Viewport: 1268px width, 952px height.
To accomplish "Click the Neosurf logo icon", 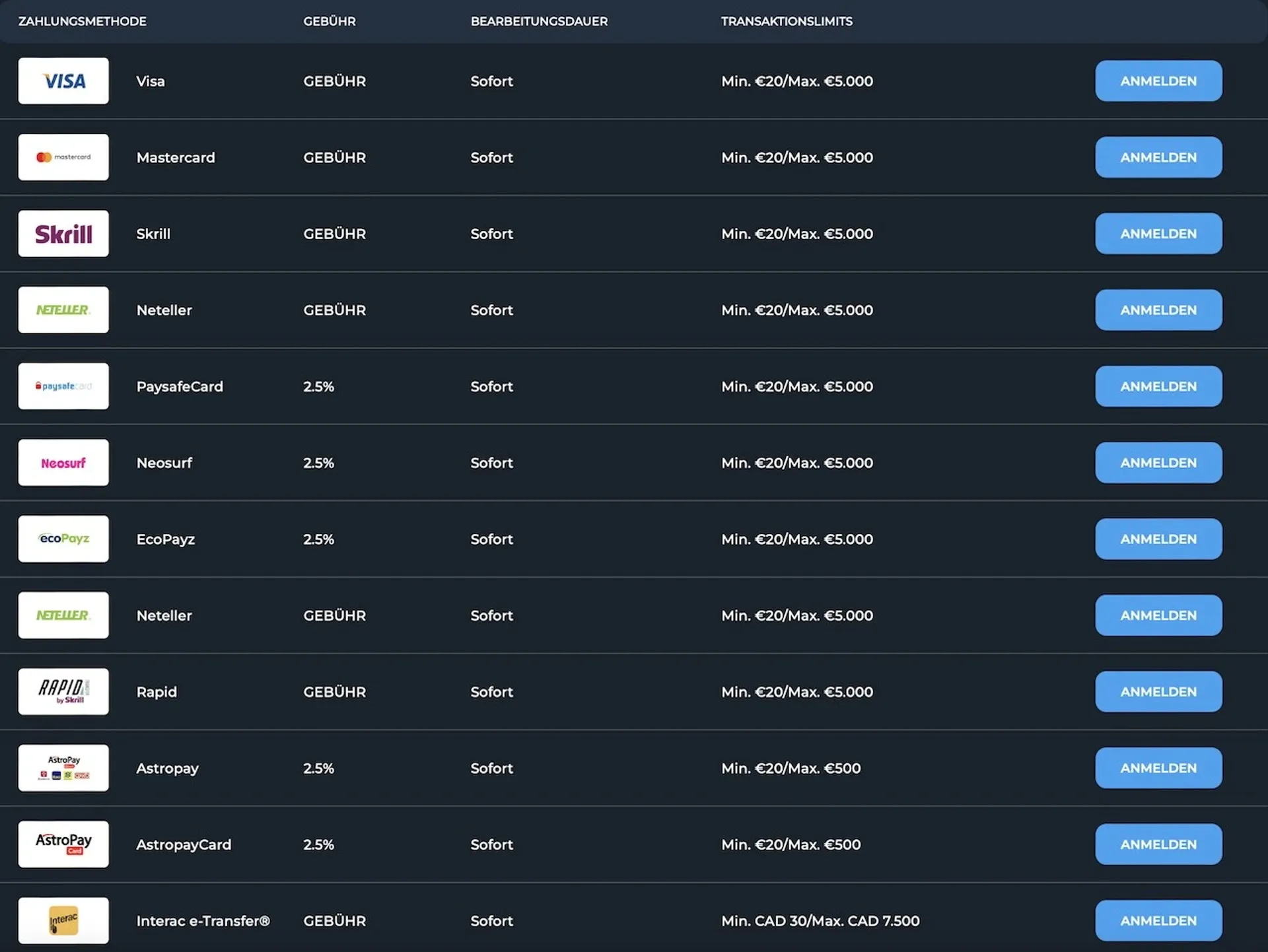I will tap(63, 463).
